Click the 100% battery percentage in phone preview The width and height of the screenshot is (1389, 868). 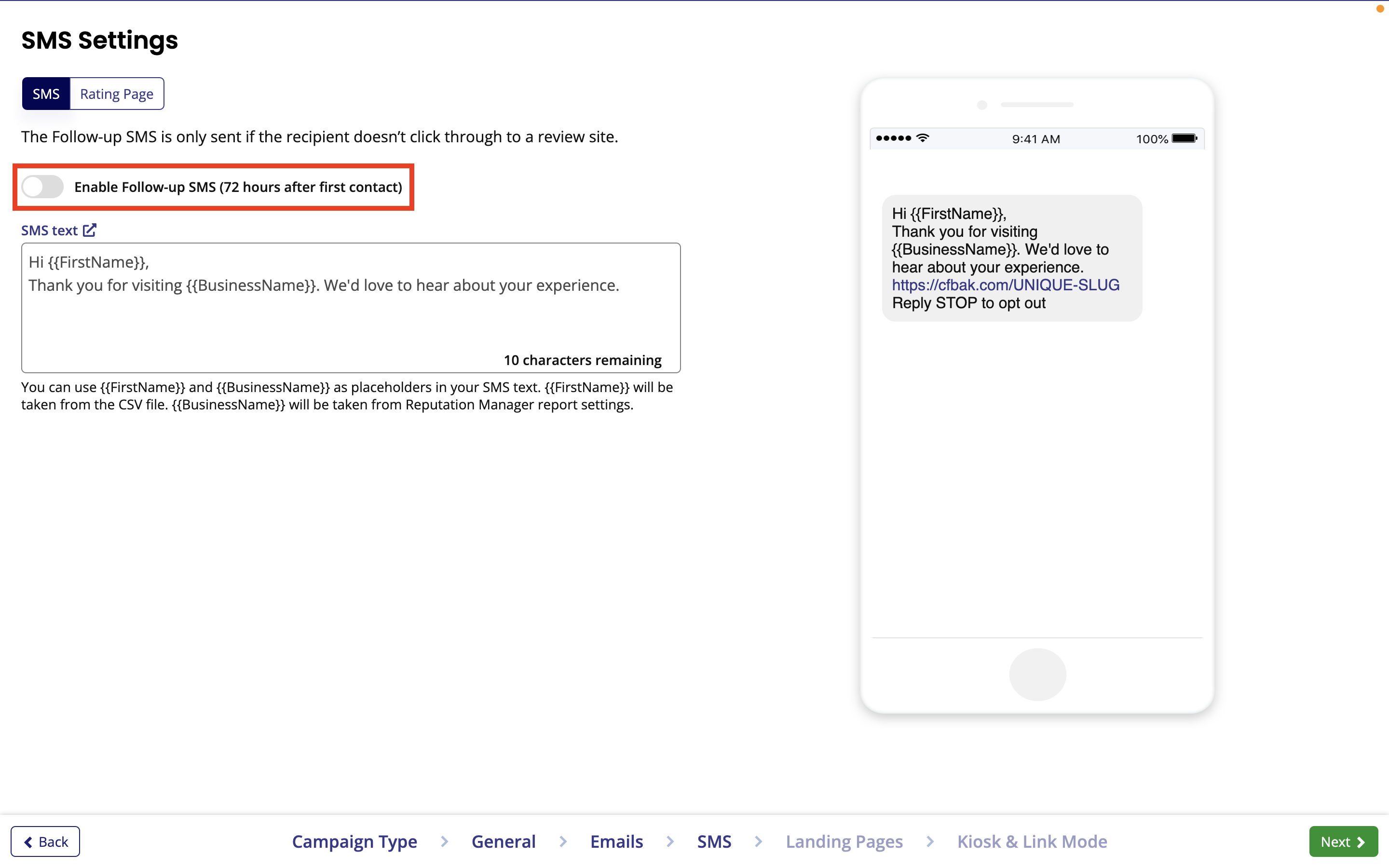(1152, 139)
